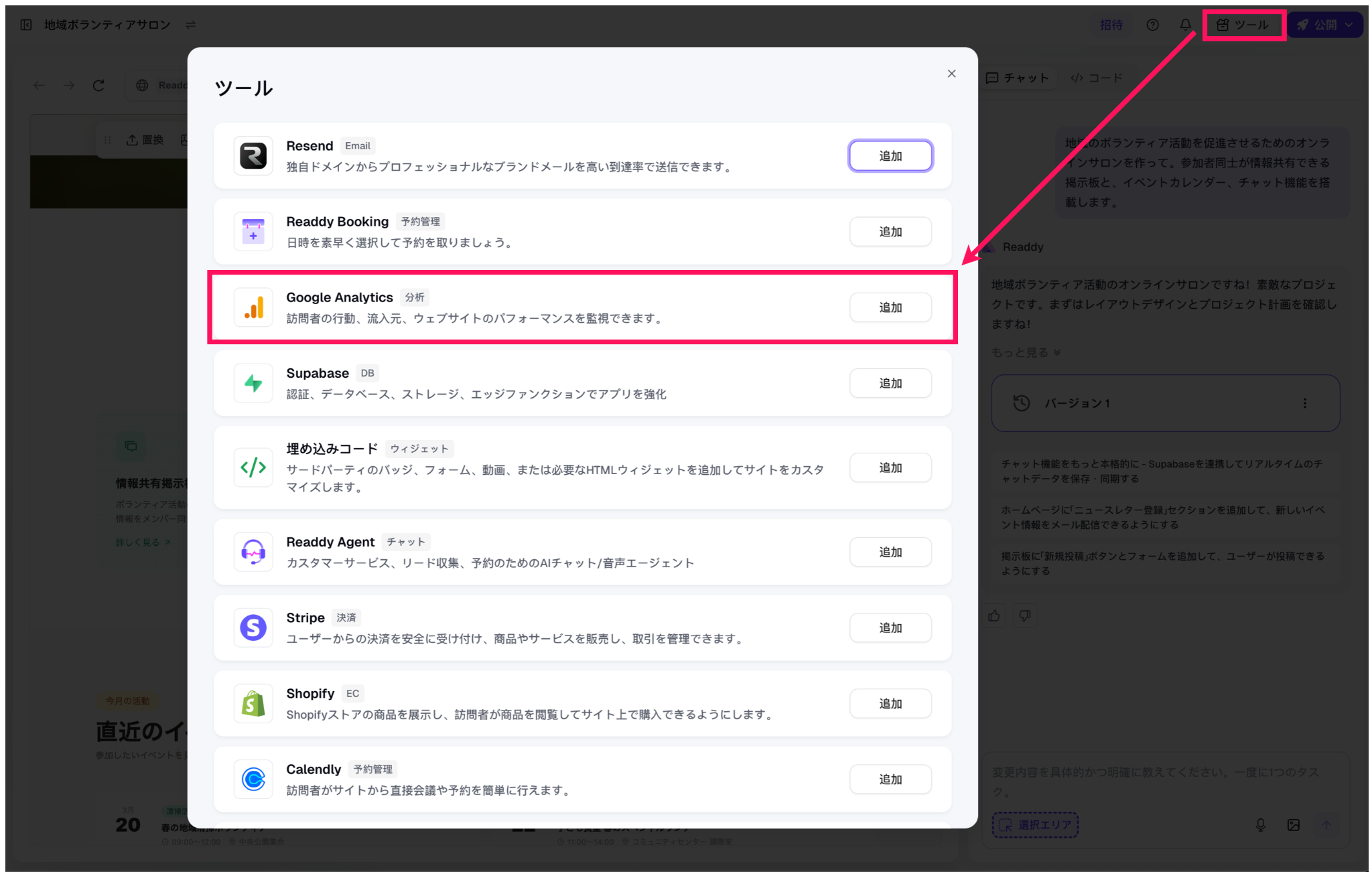Click the Shopify bag icon

coord(253,703)
